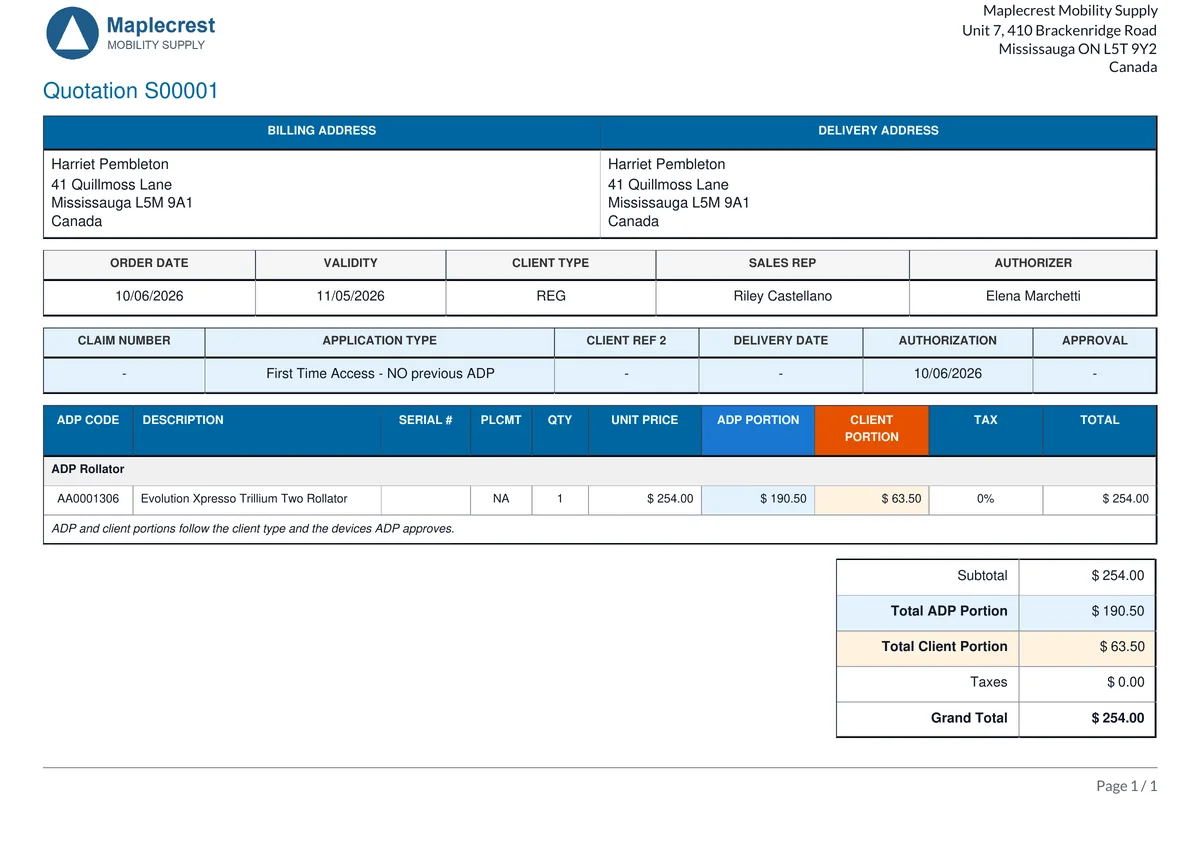The width and height of the screenshot is (1200, 848).
Task: Click the CLIENT REF 2 header
Action: coord(626,341)
